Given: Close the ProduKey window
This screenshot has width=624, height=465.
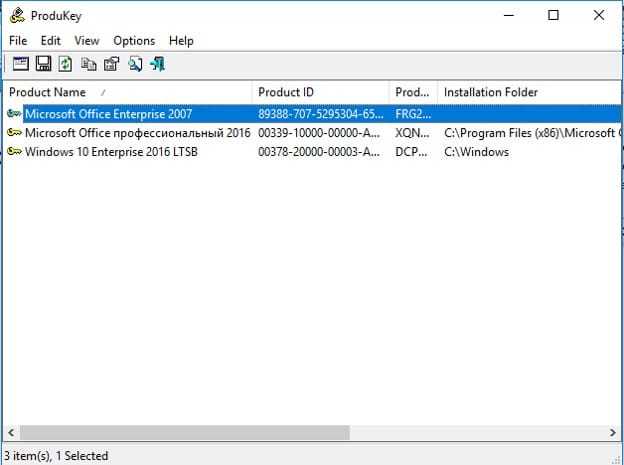Looking at the screenshot, I should (599, 16).
